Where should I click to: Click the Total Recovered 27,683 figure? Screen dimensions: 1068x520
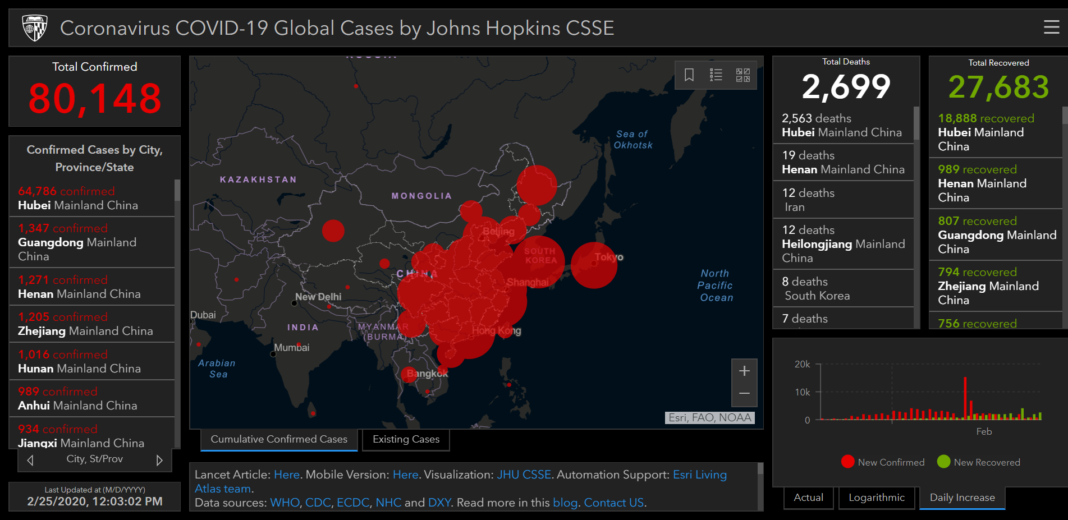click(999, 87)
